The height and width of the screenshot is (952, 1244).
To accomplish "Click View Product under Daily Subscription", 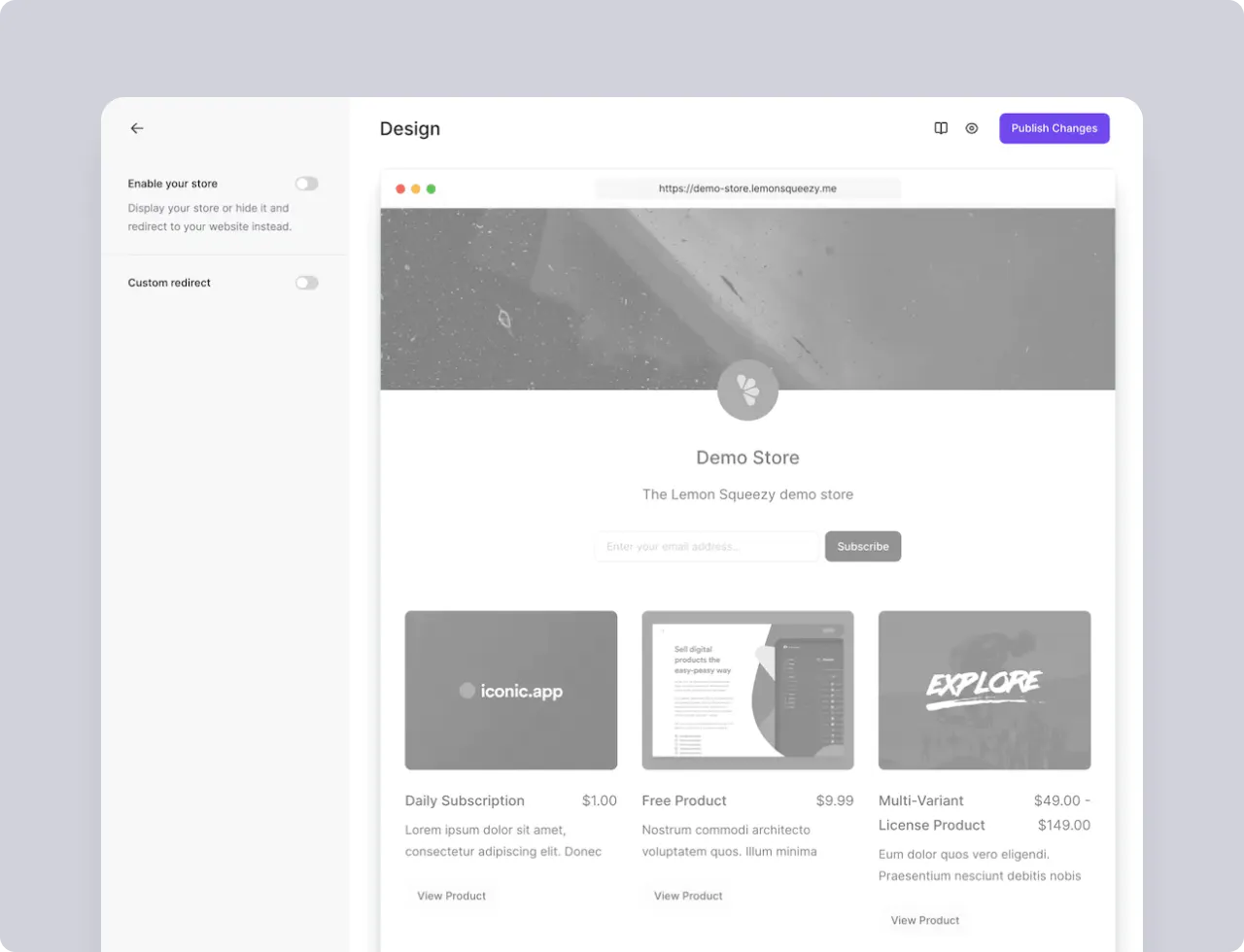I will (451, 896).
